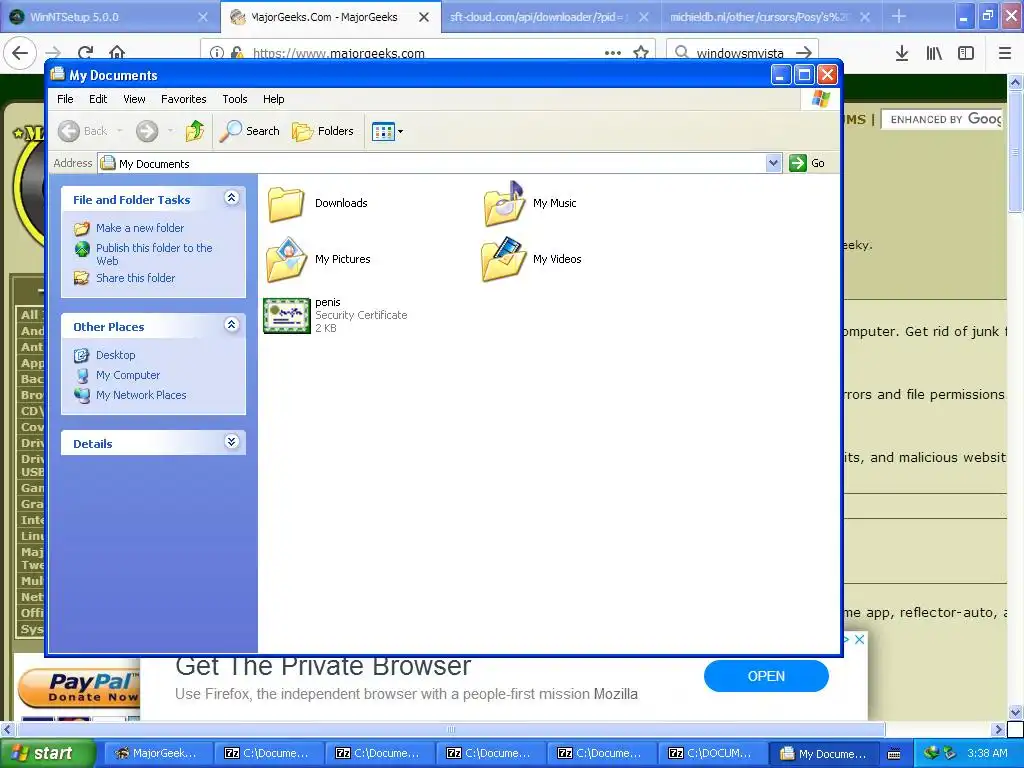Click the keyboard icon in taskbar
This screenshot has height=768, width=1024.
click(894, 754)
